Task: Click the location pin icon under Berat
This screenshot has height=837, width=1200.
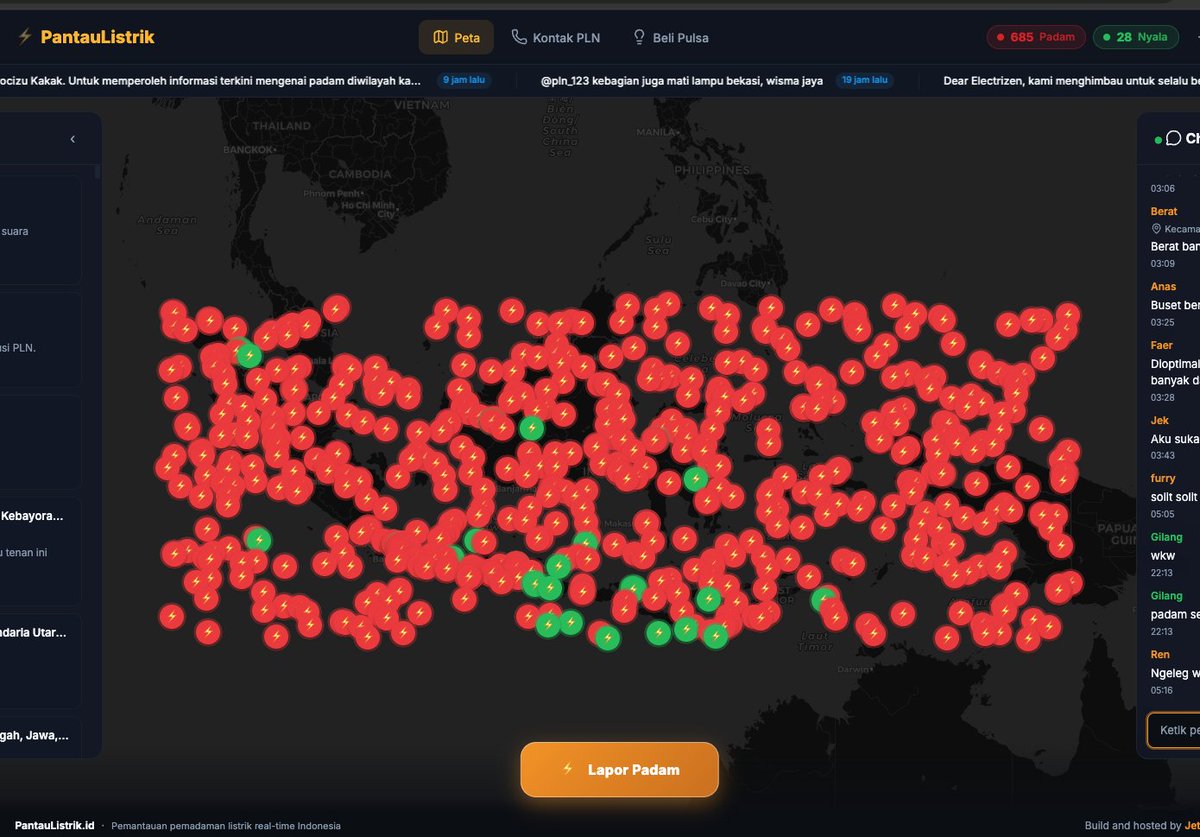Action: (1156, 229)
